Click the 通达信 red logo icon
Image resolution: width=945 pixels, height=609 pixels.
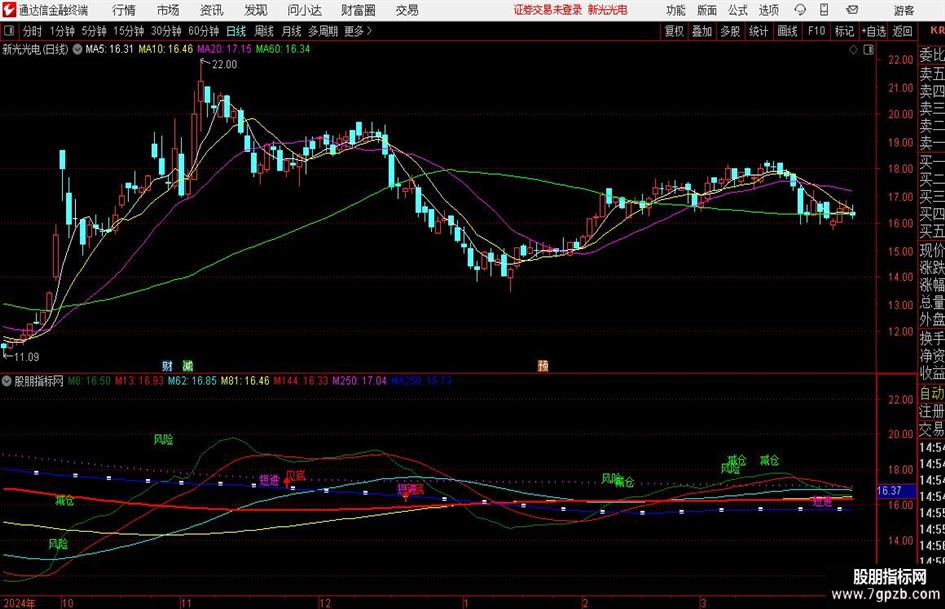pos(8,10)
